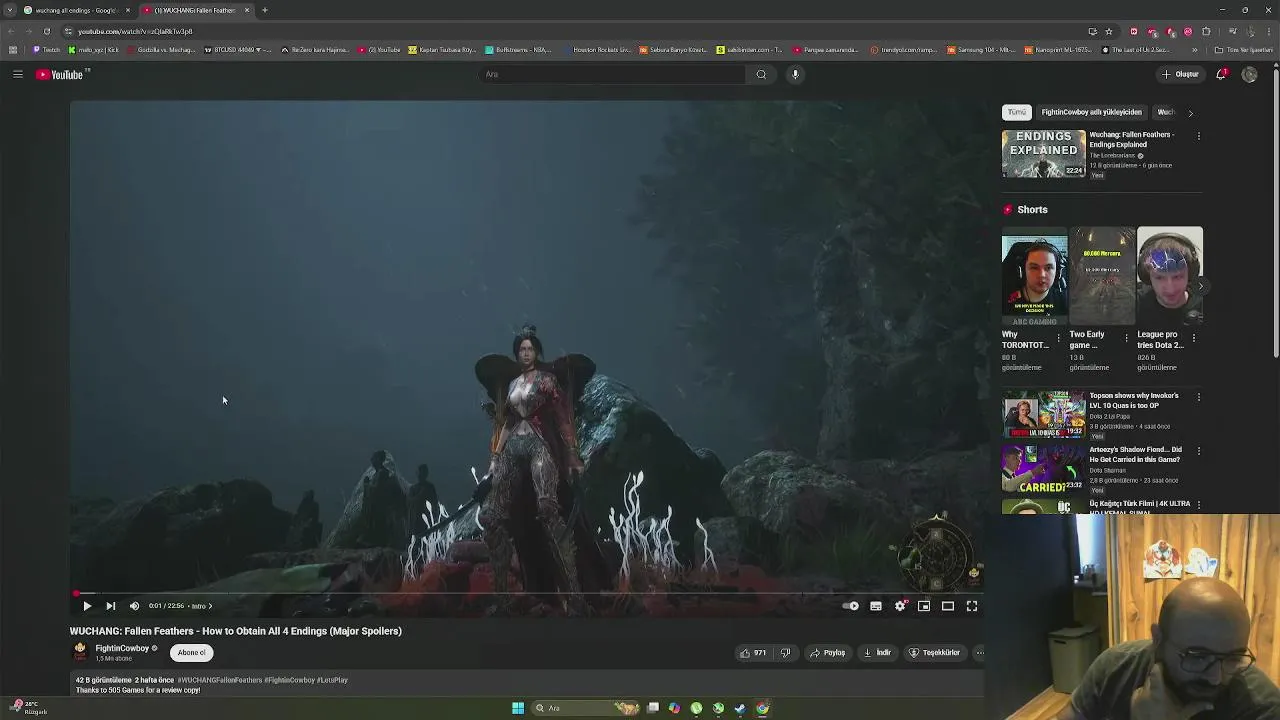Open the YouTube guide hamburger menu
This screenshot has height=720, width=1280.
(x=18, y=74)
